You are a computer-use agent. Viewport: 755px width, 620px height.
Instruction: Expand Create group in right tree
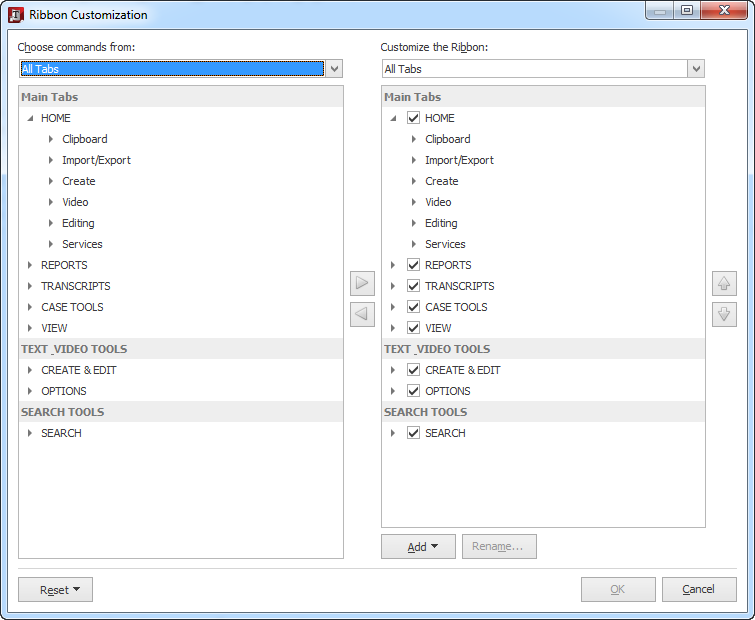coord(414,181)
